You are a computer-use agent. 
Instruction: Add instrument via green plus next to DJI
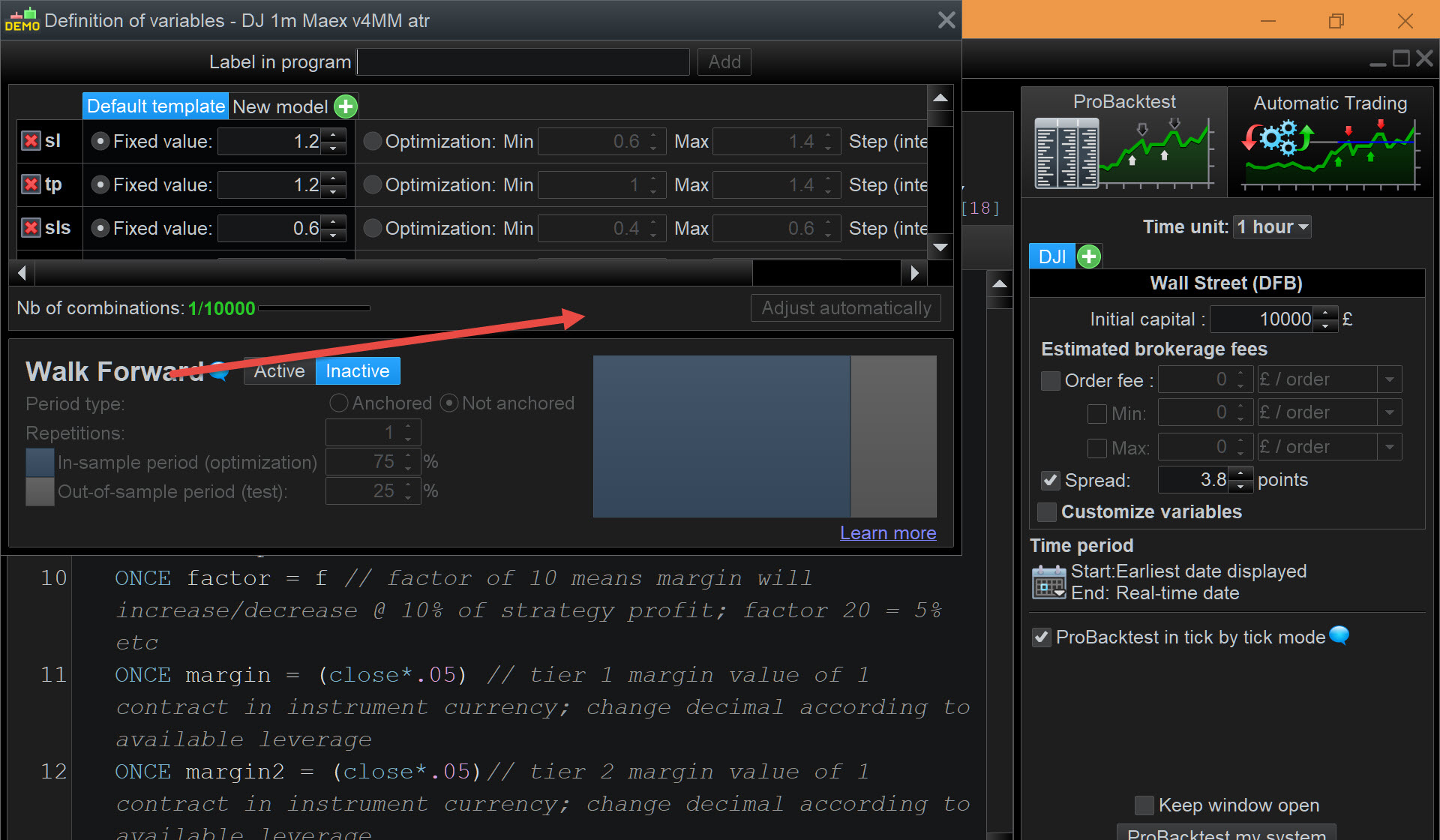[x=1089, y=256]
